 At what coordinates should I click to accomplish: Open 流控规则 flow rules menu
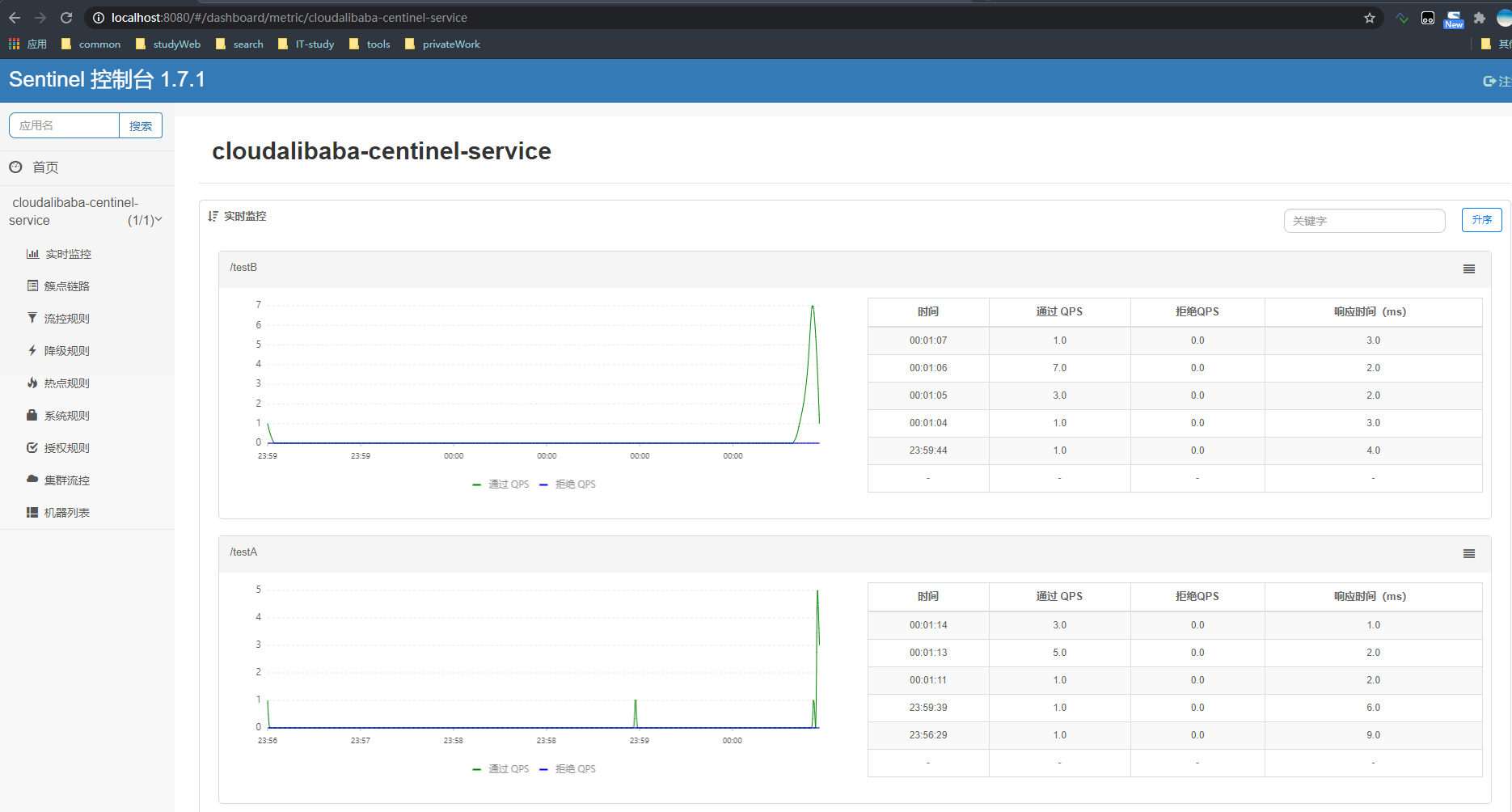pyautogui.click(x=58, y=319)
